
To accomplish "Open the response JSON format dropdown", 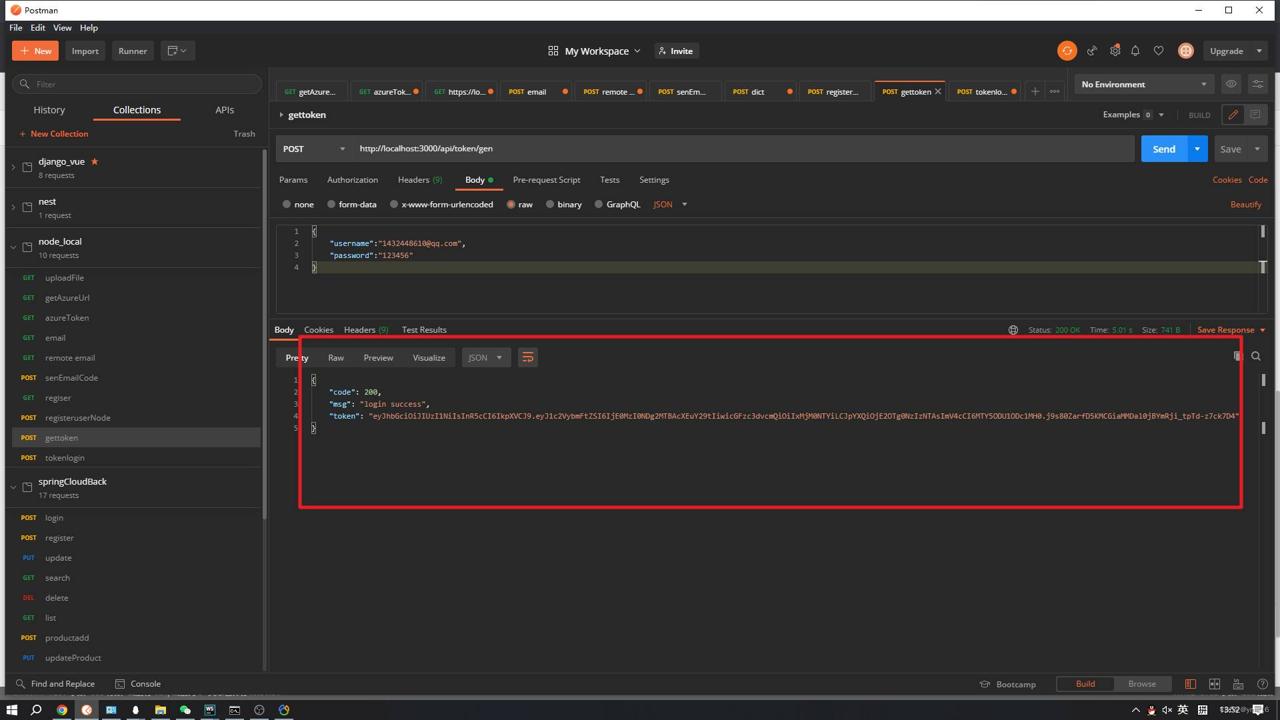I will tap(485, 358).
